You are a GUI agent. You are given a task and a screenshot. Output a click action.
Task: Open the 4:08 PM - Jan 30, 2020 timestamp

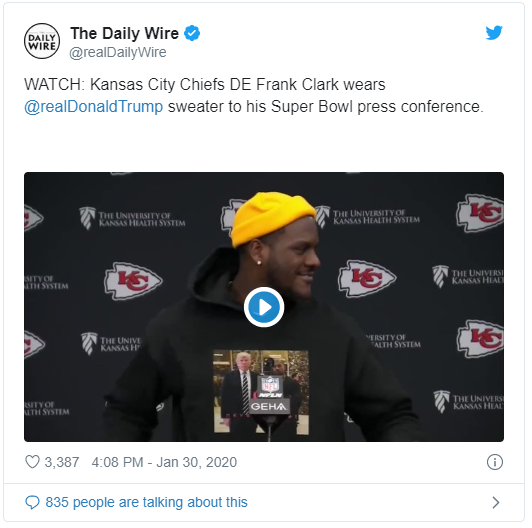pos(164,462)
